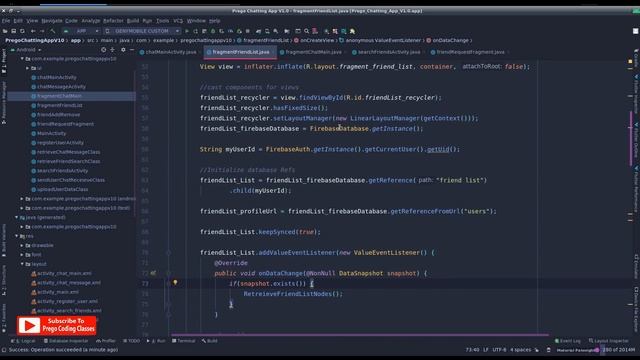This screenshot has height=360, width=640.
Task: Click the yellow lightbulb intention icon
Action: (175, 282)
